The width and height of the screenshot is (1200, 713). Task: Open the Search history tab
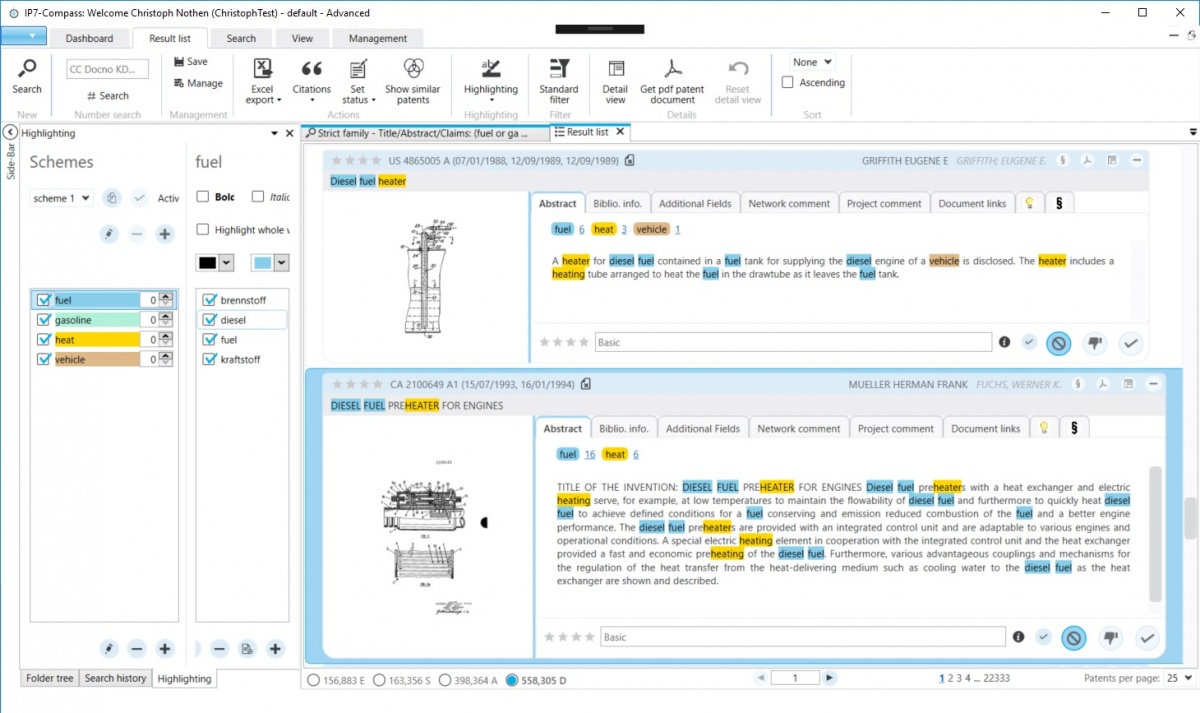point(115,678)
